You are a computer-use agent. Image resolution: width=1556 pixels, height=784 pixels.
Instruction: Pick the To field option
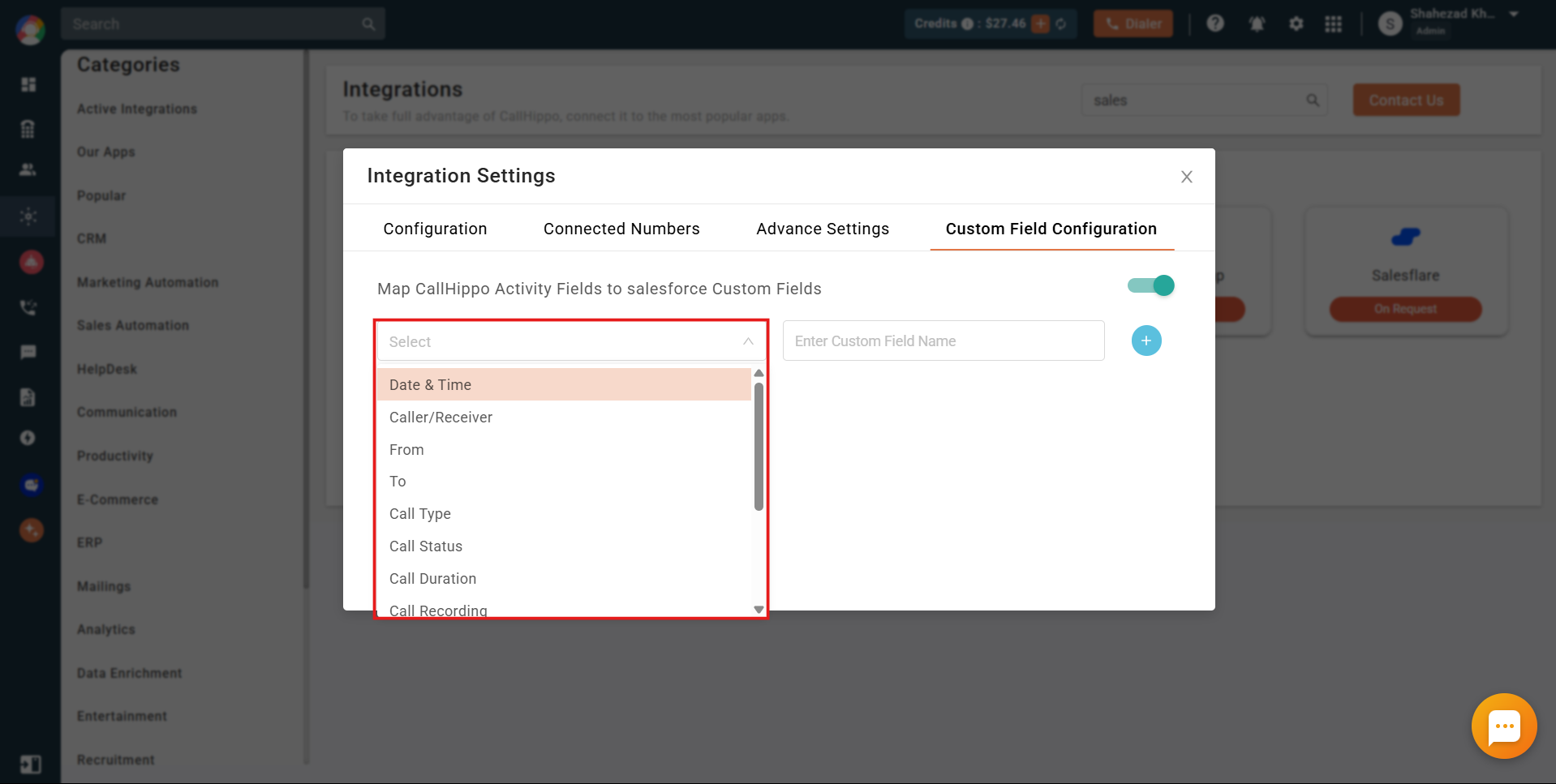pos(564,481)
